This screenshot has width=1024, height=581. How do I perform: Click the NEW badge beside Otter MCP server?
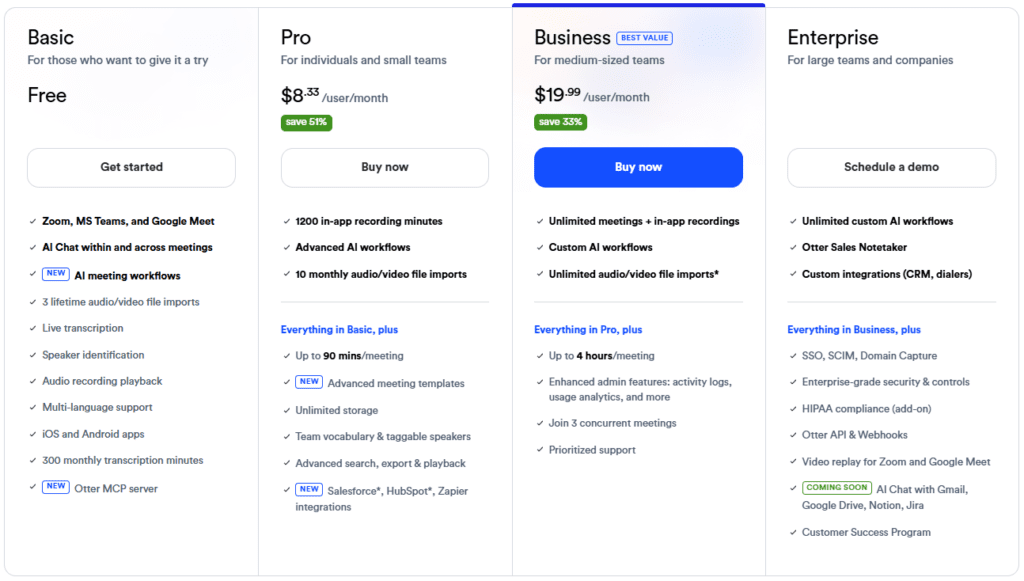pos(56,488)
